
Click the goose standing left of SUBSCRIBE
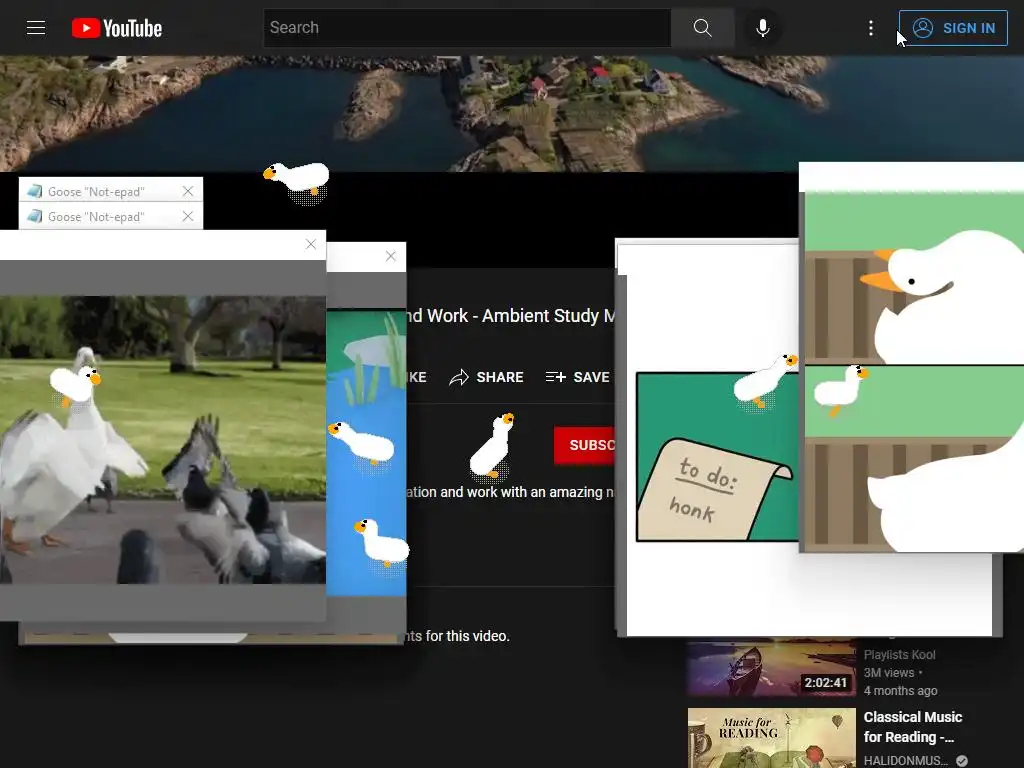492,445
